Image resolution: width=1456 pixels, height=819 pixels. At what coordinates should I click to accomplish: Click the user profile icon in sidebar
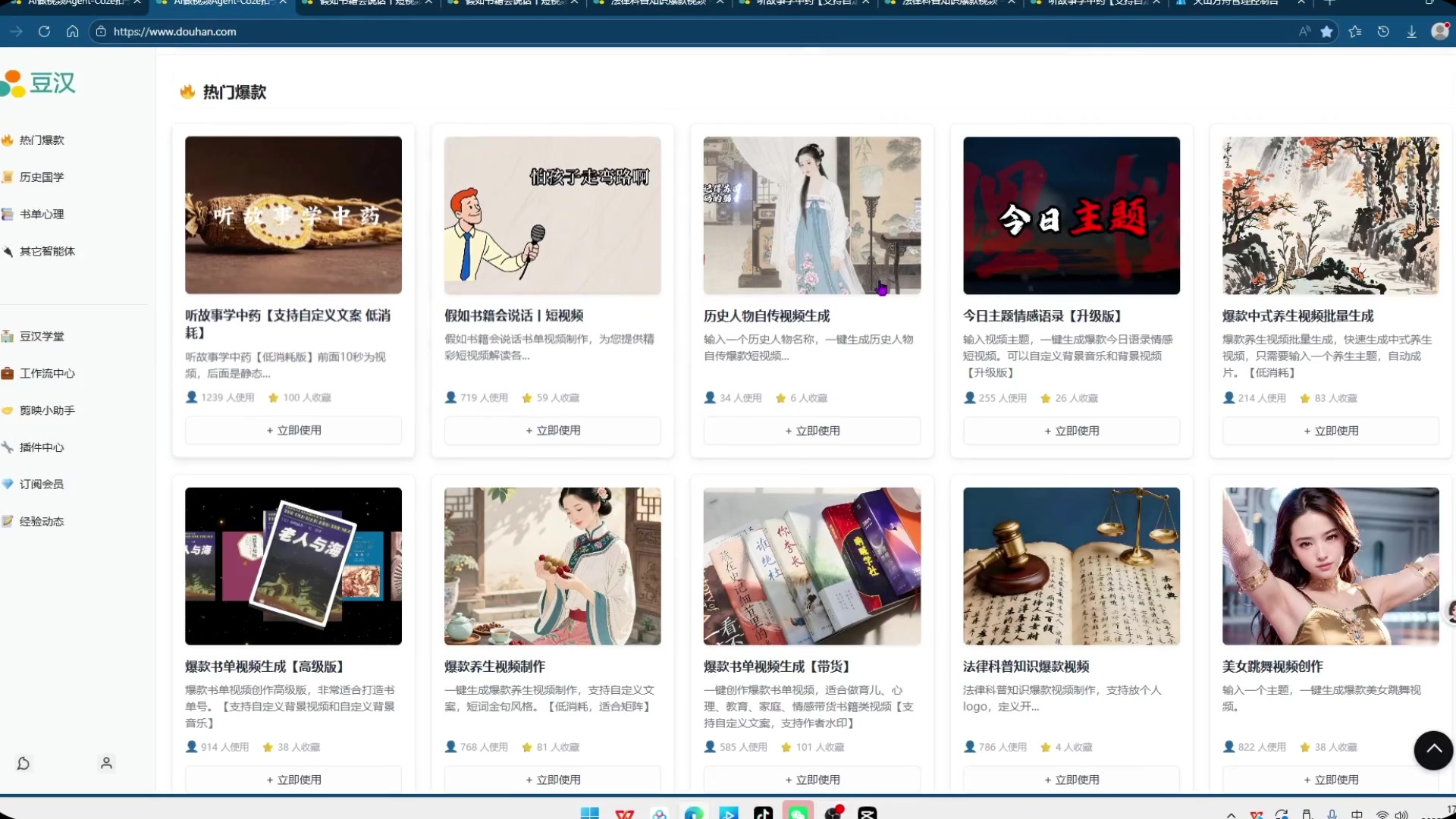point(106,763)
